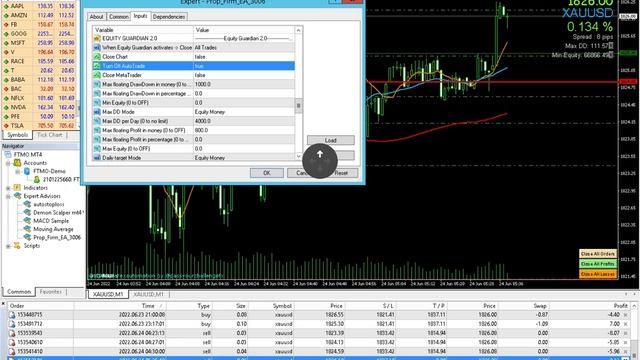Image resolution: width=640 pixels, height=360 pixels.
Task: Open the Tick Chart tab
Action: point(50,135)
